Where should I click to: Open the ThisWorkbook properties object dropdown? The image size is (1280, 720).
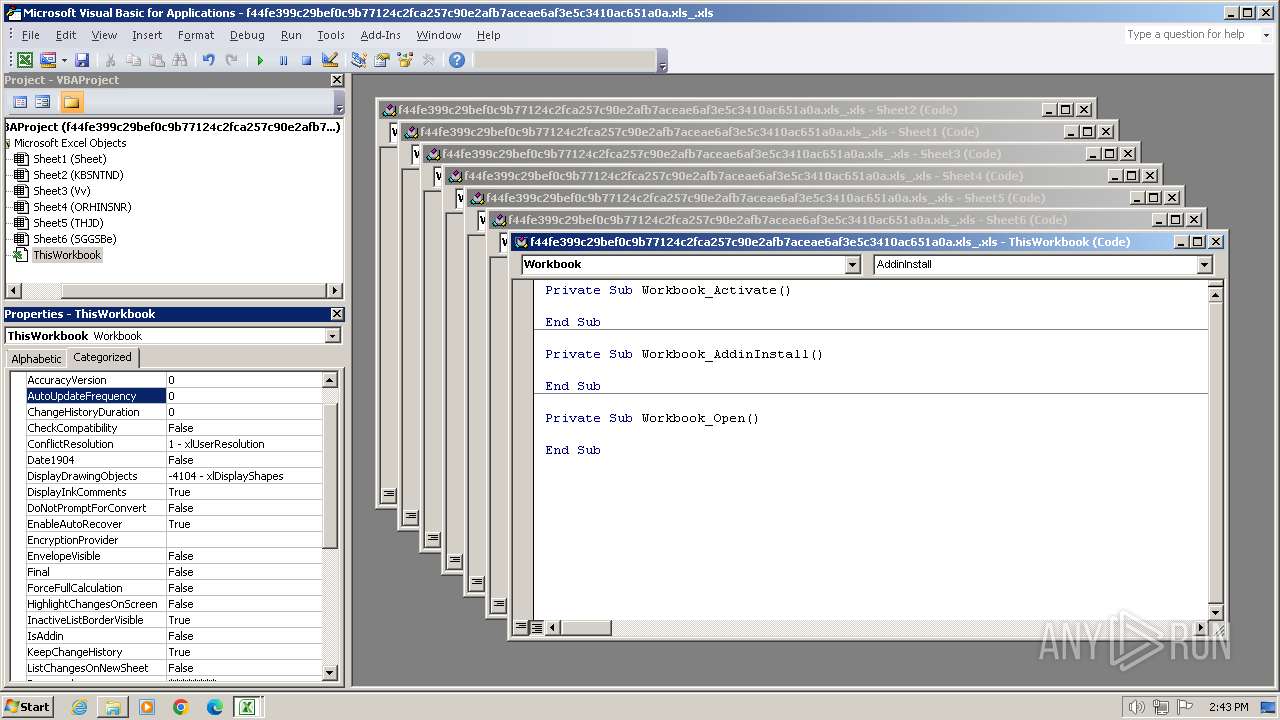pos(332,336)
